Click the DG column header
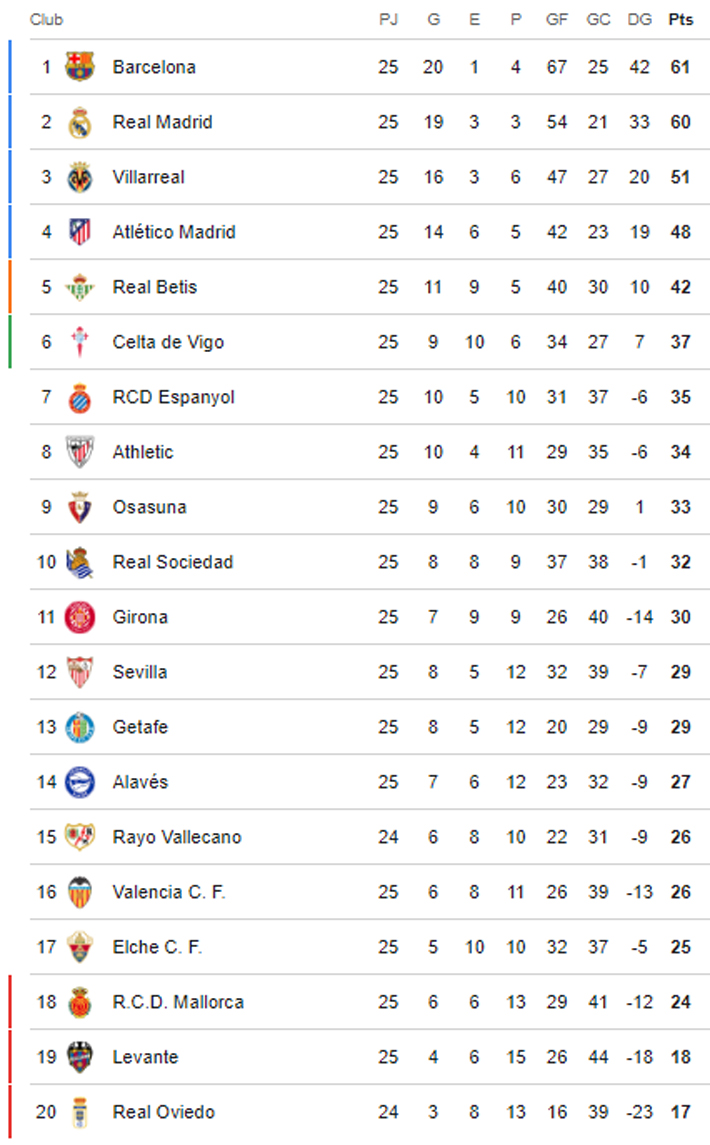710x1145 pixels. (x=639, y=20)
